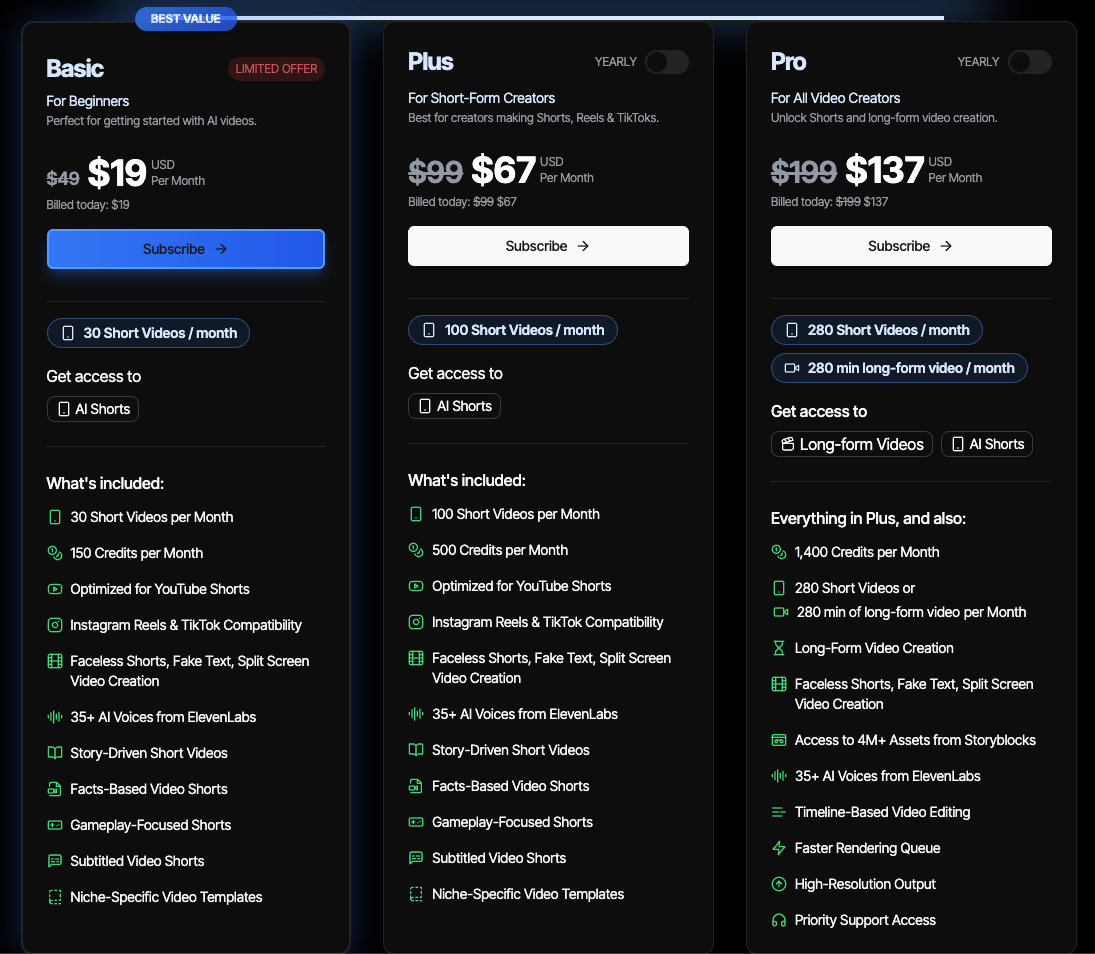Image resolution: width=1095 pixels, height=954 pixels.
Task: Click Subscribe button under Plus plan
Action: coord(548,246)
